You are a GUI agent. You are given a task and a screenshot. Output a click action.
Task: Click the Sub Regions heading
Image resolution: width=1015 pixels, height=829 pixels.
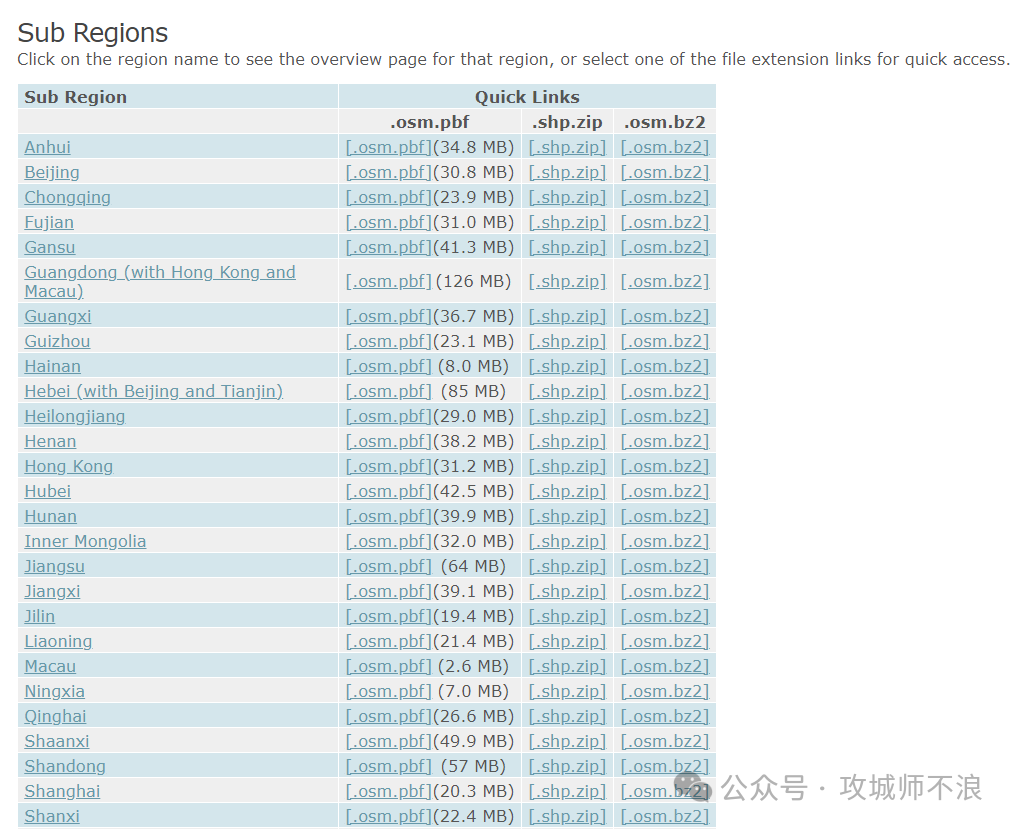point(93,33)
